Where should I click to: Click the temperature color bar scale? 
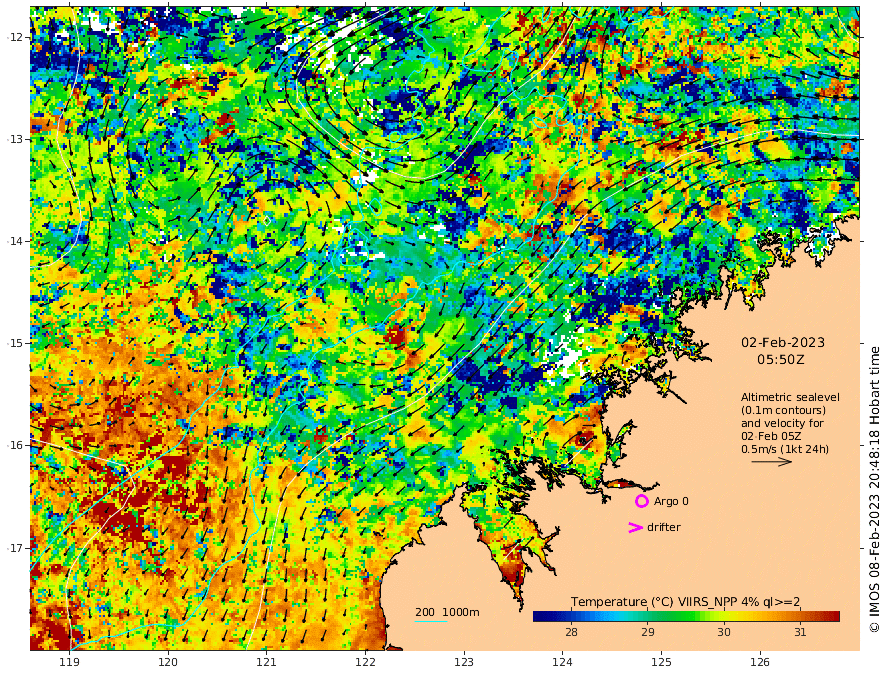pyautogui.click(x=686, y=617)
